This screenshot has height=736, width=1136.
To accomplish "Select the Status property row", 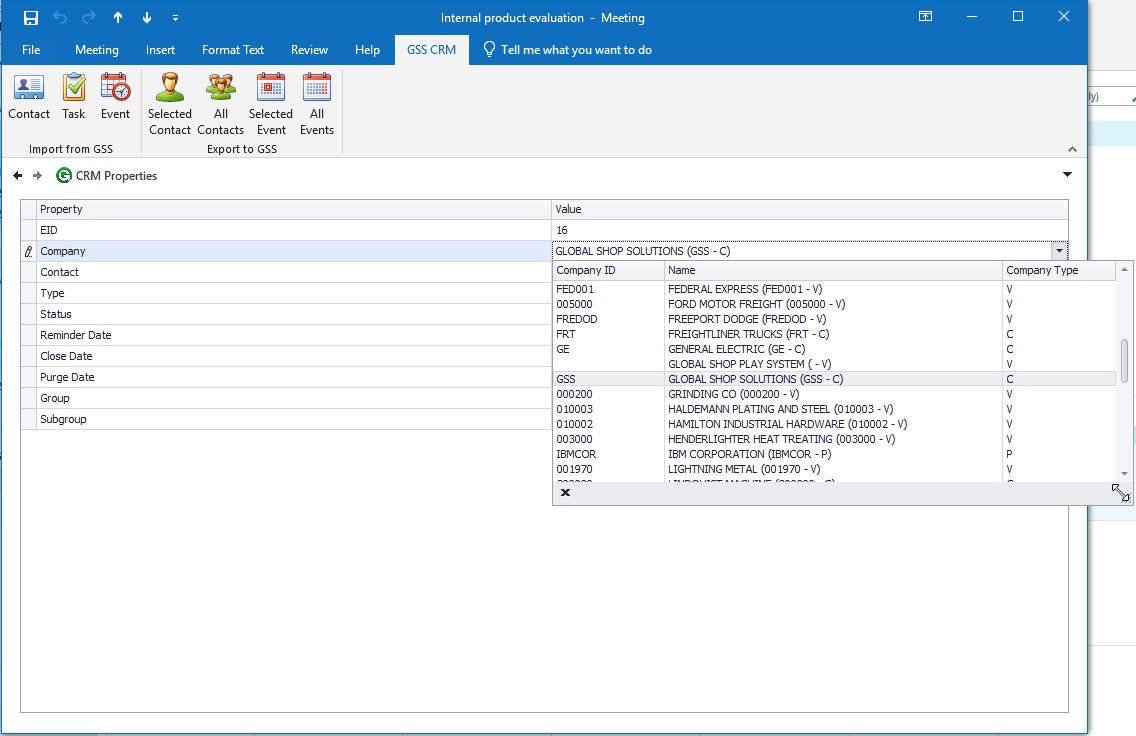I will coord(294,314).
